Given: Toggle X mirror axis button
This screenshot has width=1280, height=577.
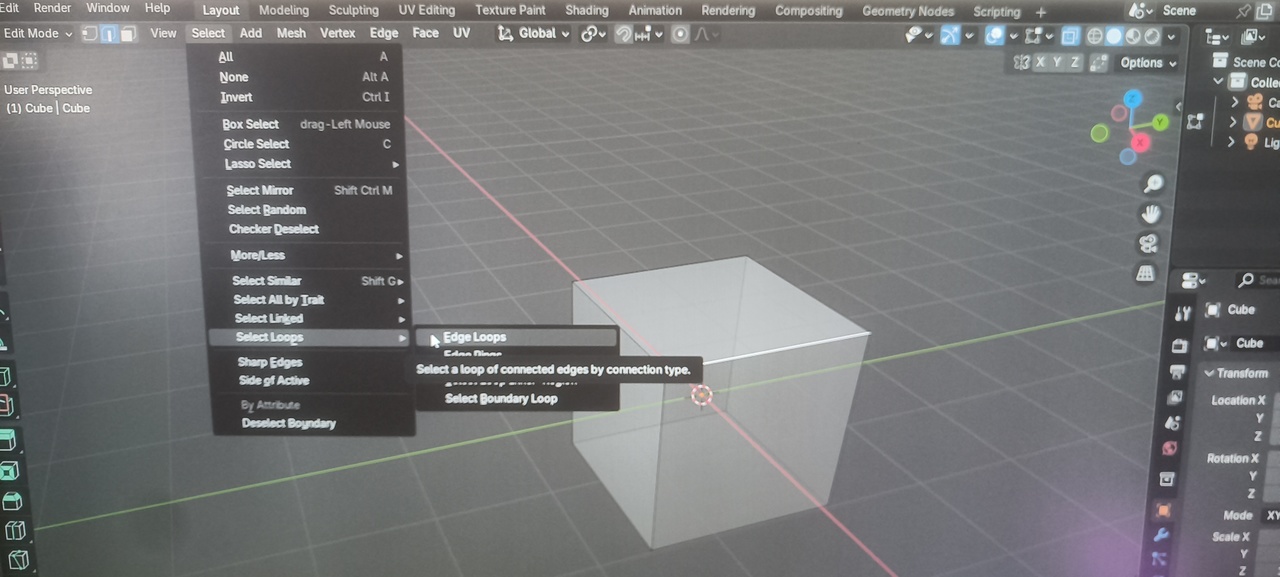Looking at the screenshot, I should pos(1040,62).
